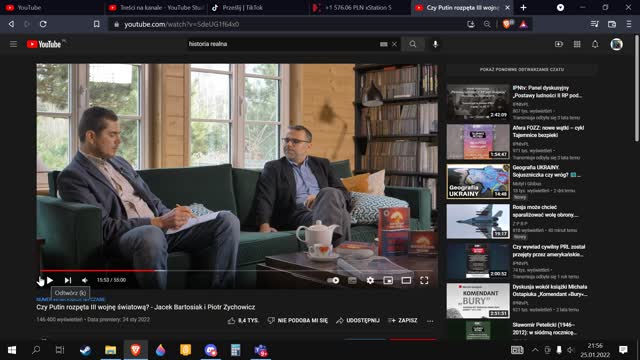The image size is (640, 360).
Task: Enable the miniplayer mode icon
Action: (x=388, y=280)
